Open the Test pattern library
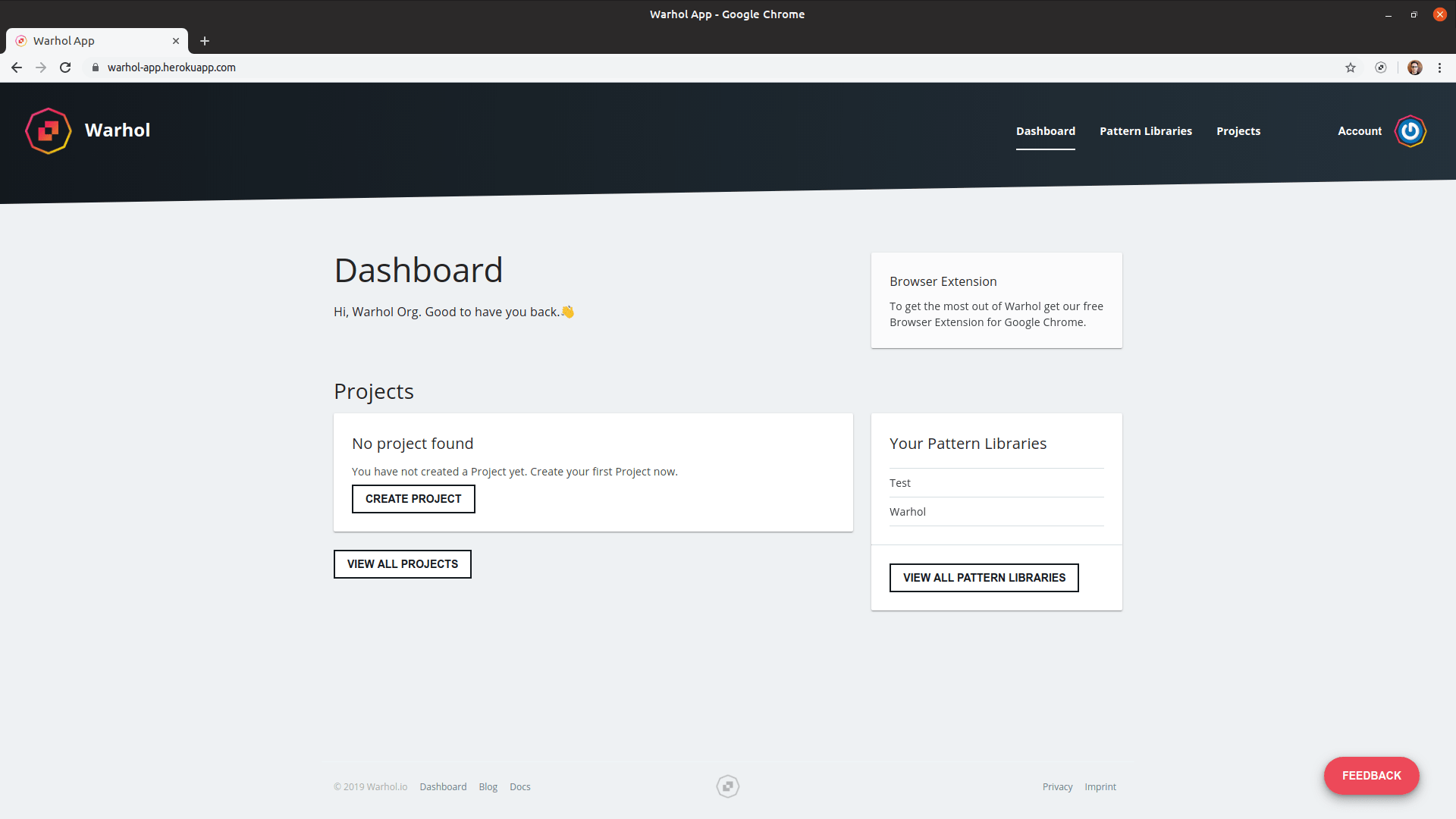This screenshot has width=1456, height=819. coord(996,483)
